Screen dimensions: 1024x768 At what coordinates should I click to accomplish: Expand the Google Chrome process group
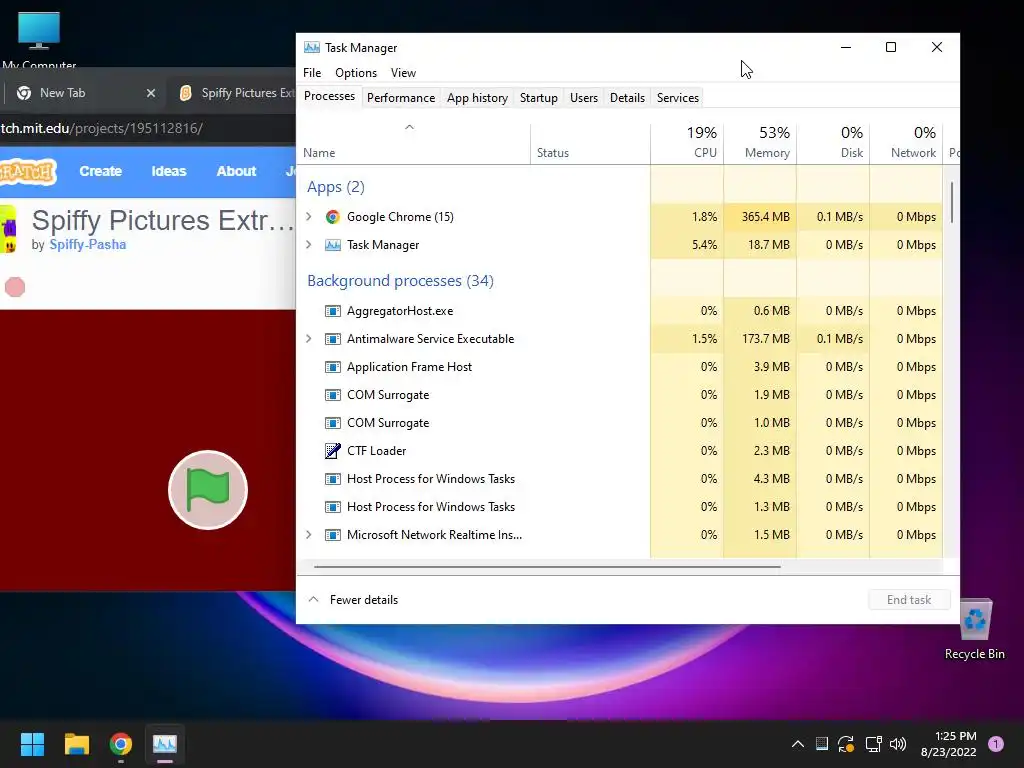click(x=309, y=217)
